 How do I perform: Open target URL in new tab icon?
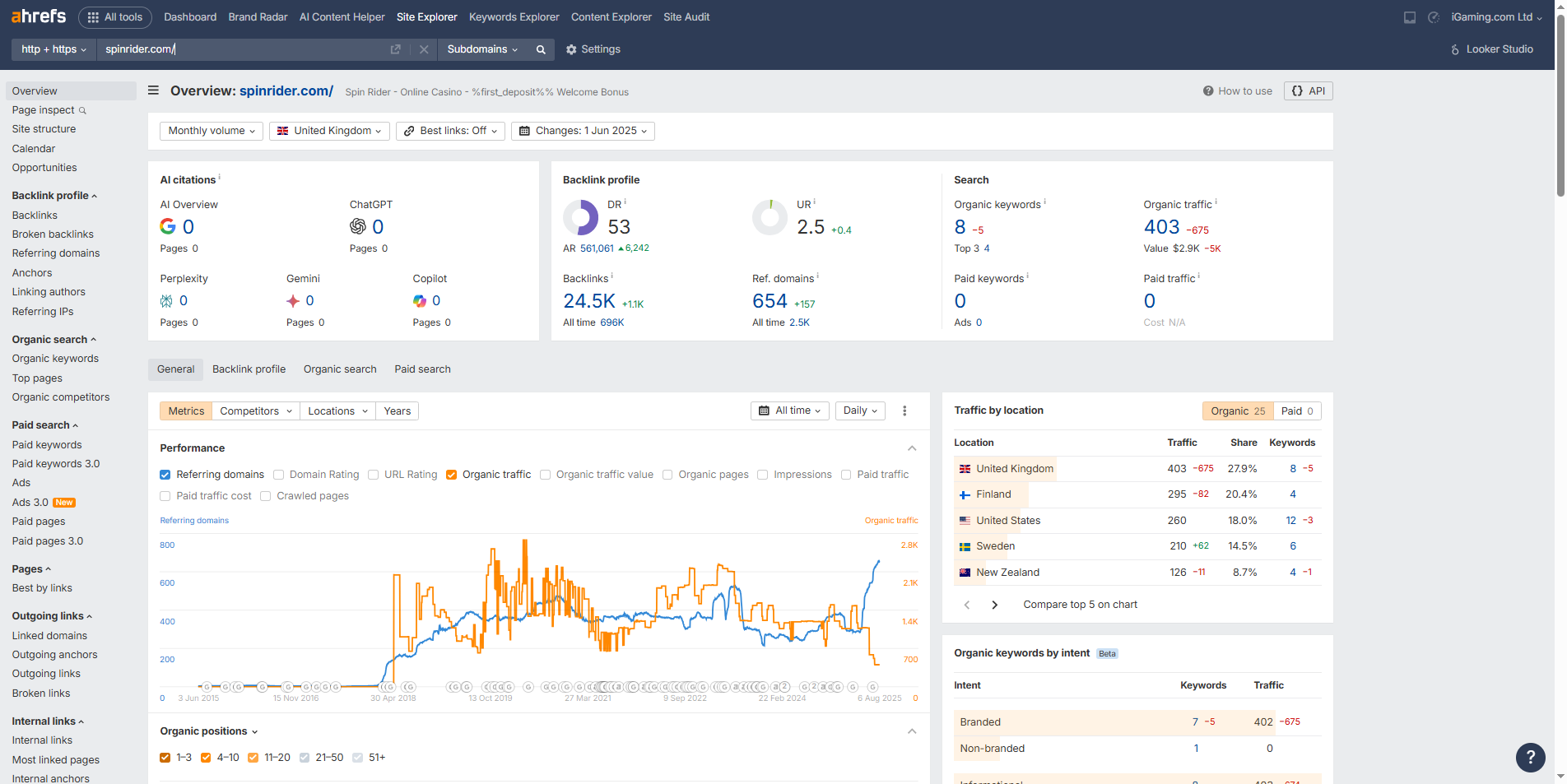(x=395, y=49)
